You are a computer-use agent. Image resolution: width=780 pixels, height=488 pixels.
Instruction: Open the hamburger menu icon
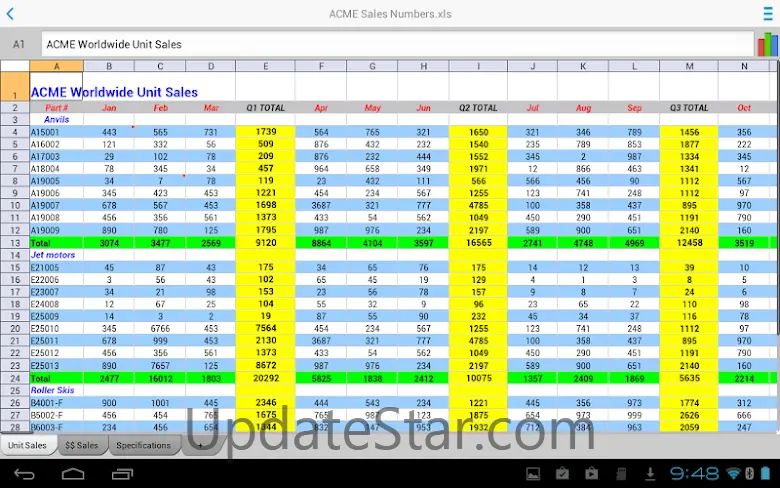click(768, 13)
